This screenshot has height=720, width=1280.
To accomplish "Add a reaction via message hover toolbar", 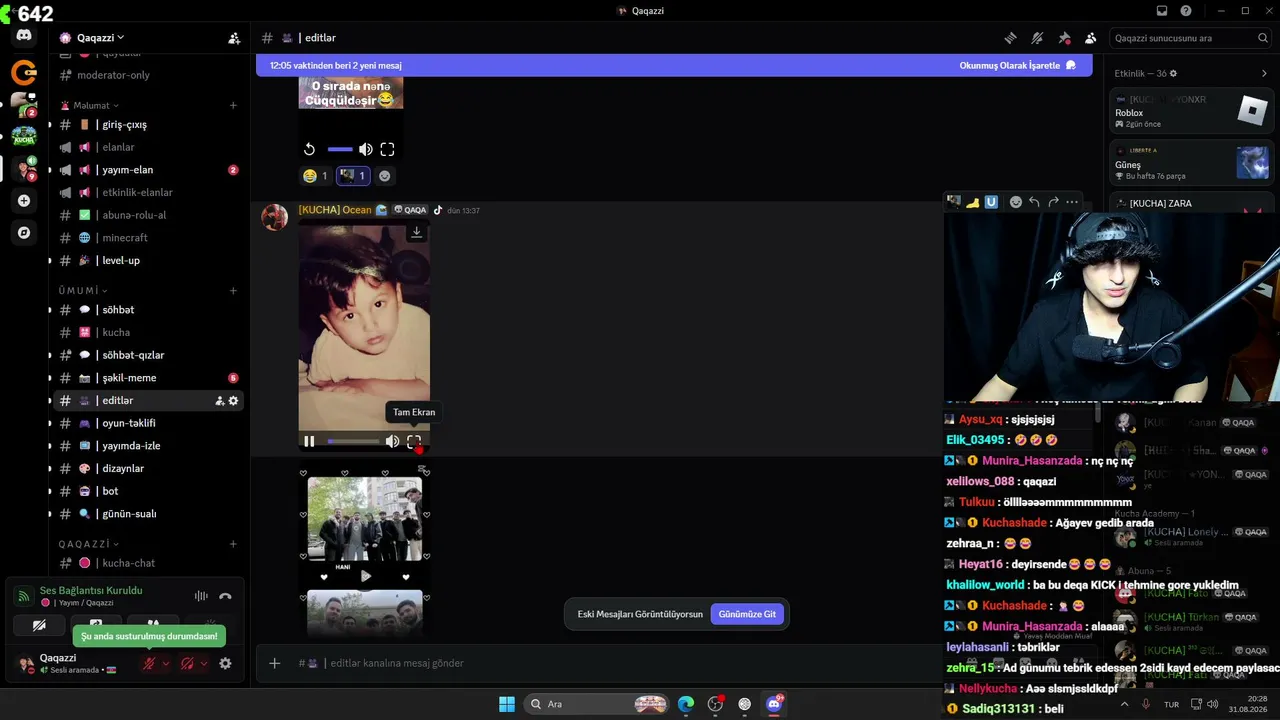I will (x=1015, y=202).
